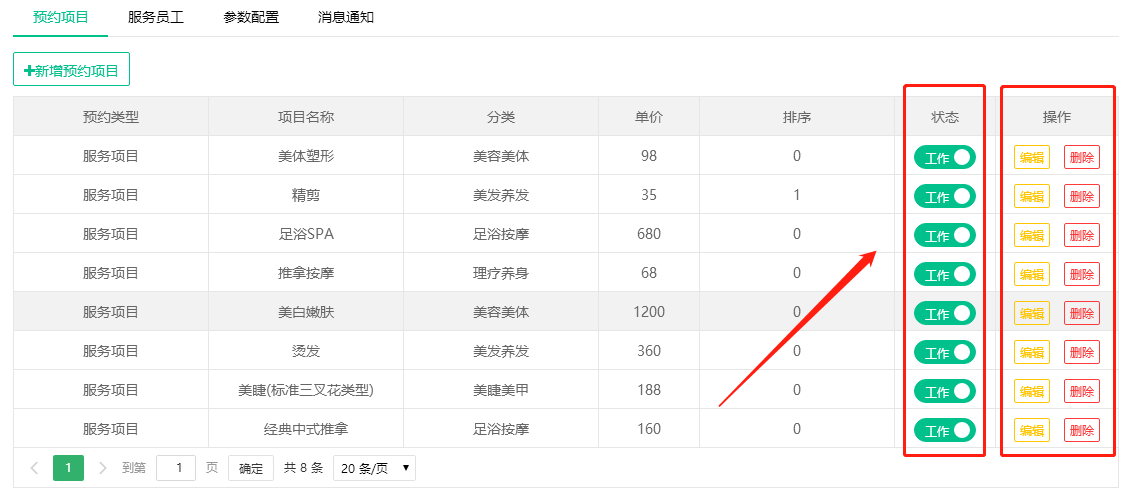This screenshot has width=1130, height=500.
Task: Click the 精剪 project name cell
Action: click(306, 195)
